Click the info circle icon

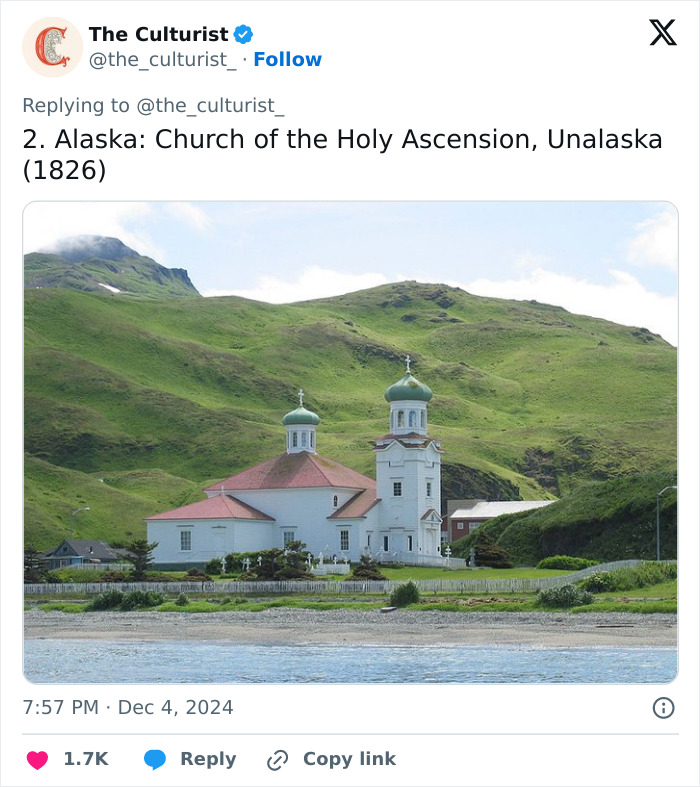coord(663,708)
